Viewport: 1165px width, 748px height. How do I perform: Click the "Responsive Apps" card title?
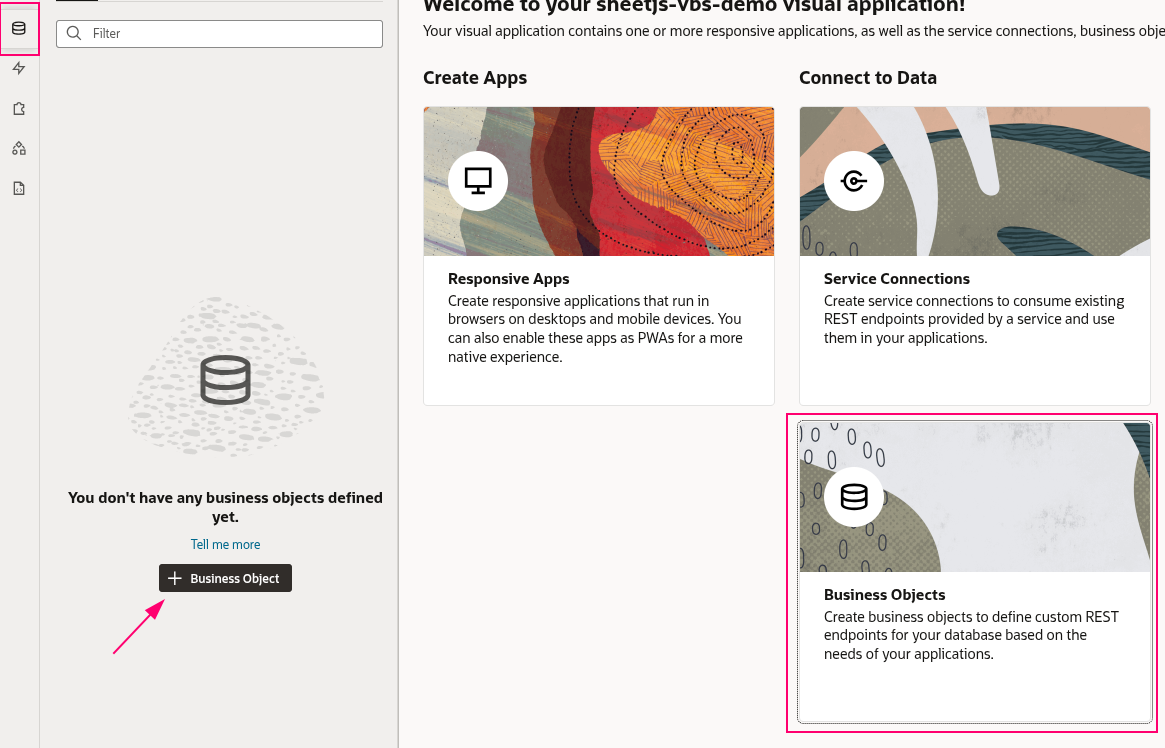[x=508, y=278]
